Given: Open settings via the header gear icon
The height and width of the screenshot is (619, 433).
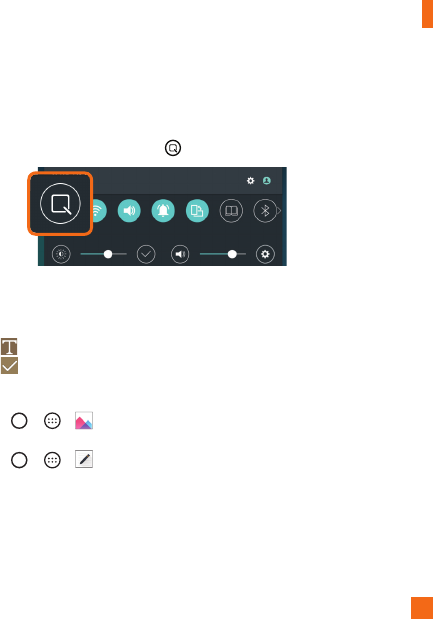Looking at the screenshot, I should point(251,181).
